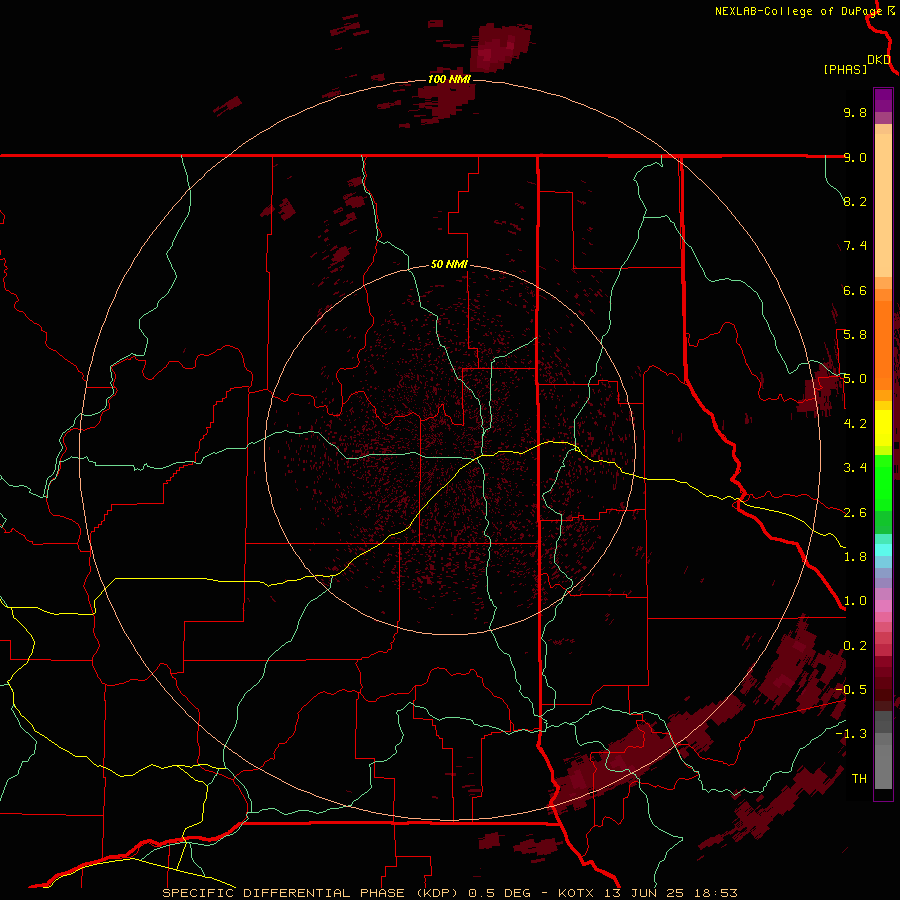Pick the gray segment of the color bar
The width and height of the screenshot is (900, 900).
(883, 750)
